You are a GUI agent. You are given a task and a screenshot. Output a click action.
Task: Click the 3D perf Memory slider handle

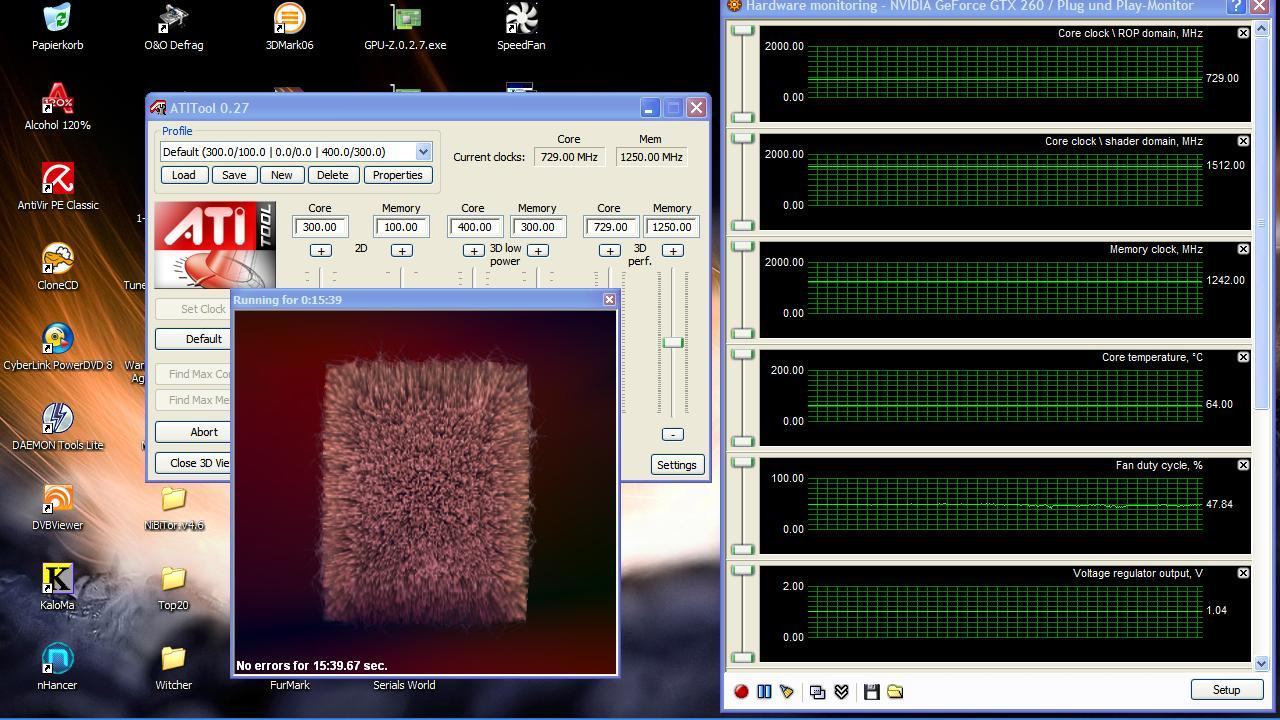click(673, 343)
